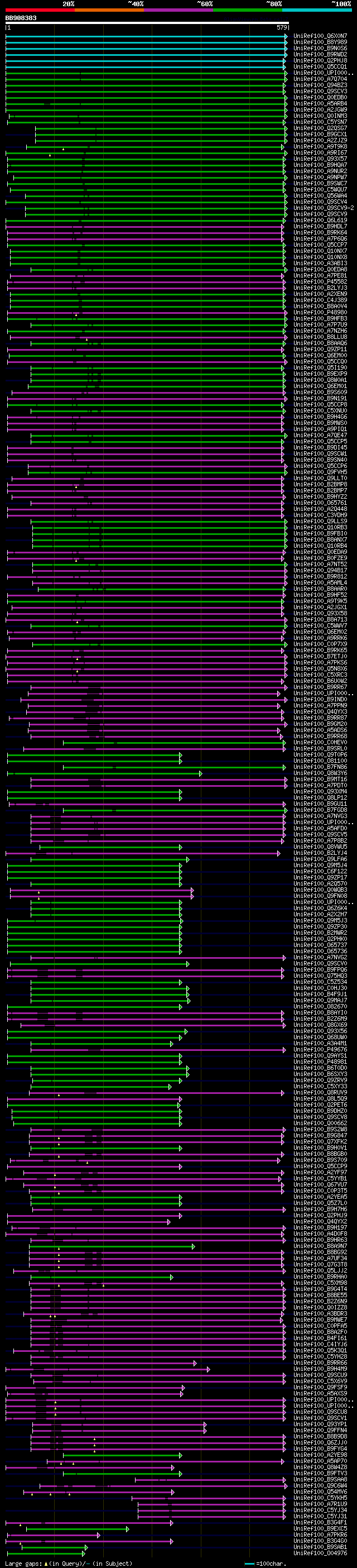Select the query name BB908383
This screenshot has width=357, height=1568.
point(21,18)
